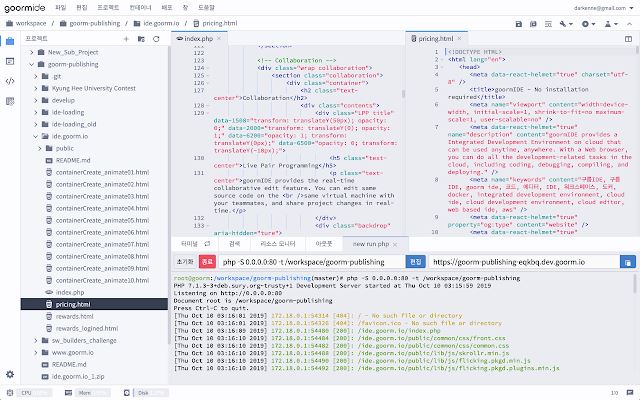The width and height of the screenshot is (640, 400).
Task: Close the new run php tab
Action: click(x=395, y=244)
